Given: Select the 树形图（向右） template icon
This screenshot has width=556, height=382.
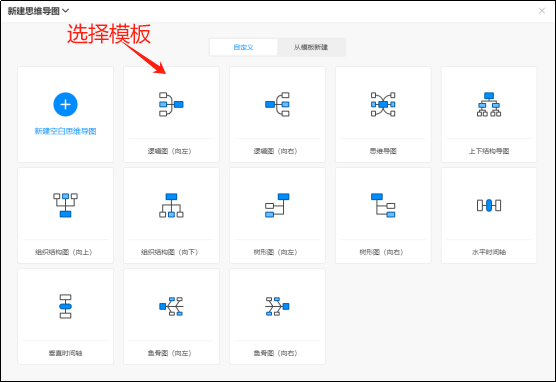Looking at the screenshot, I should tap(383, 205).
